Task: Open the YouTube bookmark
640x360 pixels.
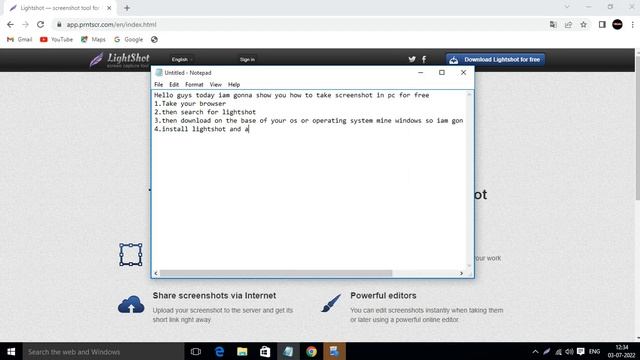Action: click(56, 40)
